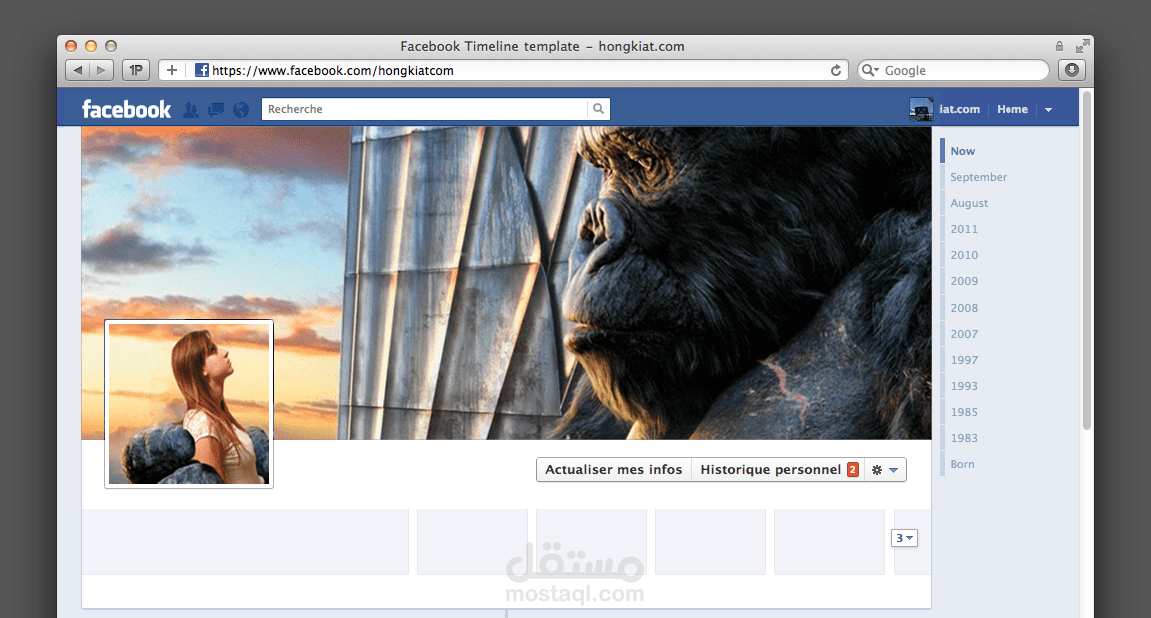Click the Google search magnifier icon
The image size is (1151, 618).
point(870,70)
